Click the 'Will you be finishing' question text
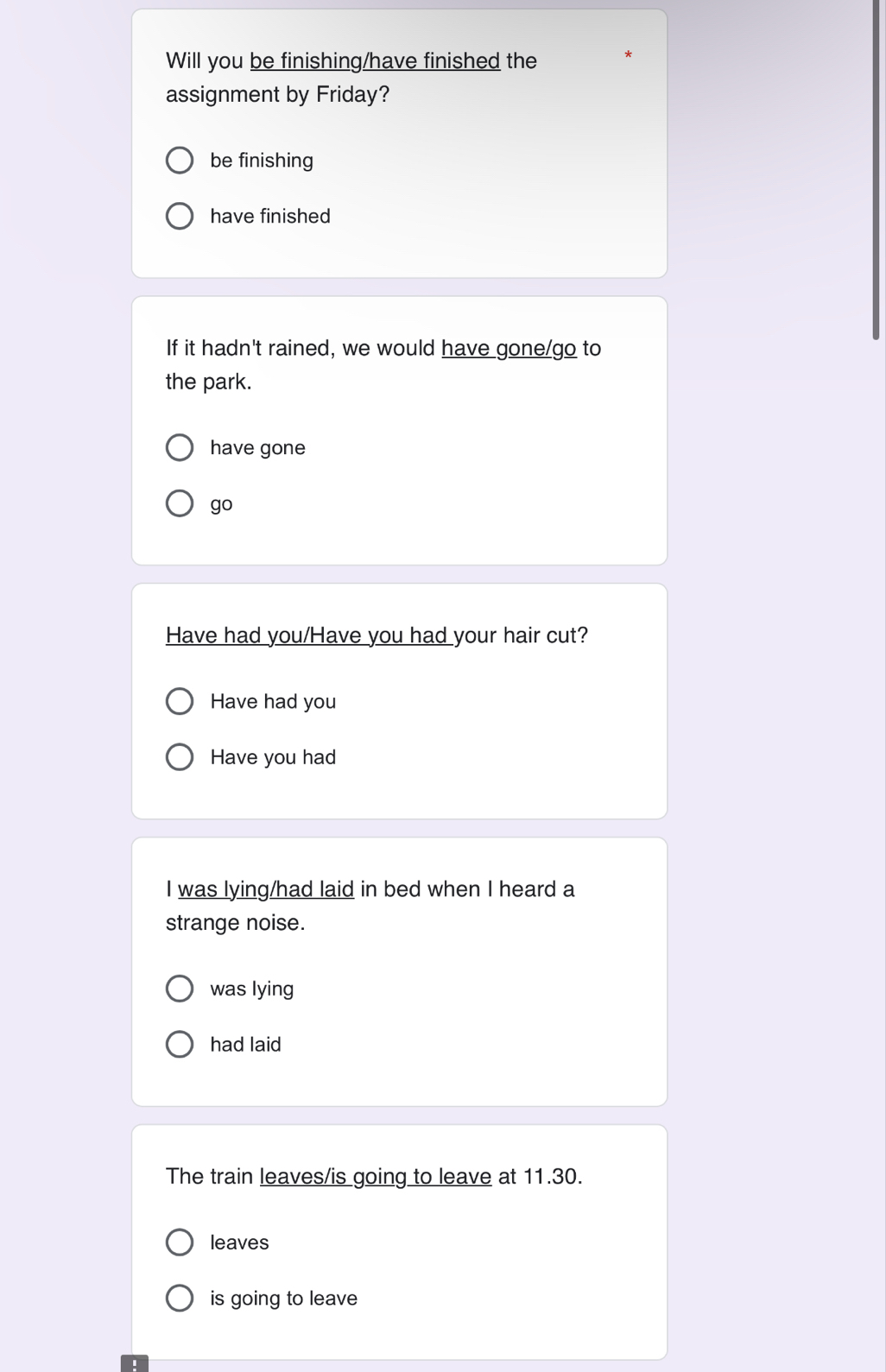886x1372 pixels. coord(351,78)
